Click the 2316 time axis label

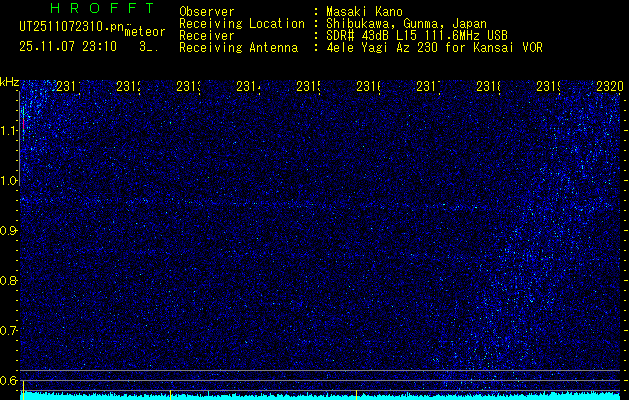368,87
